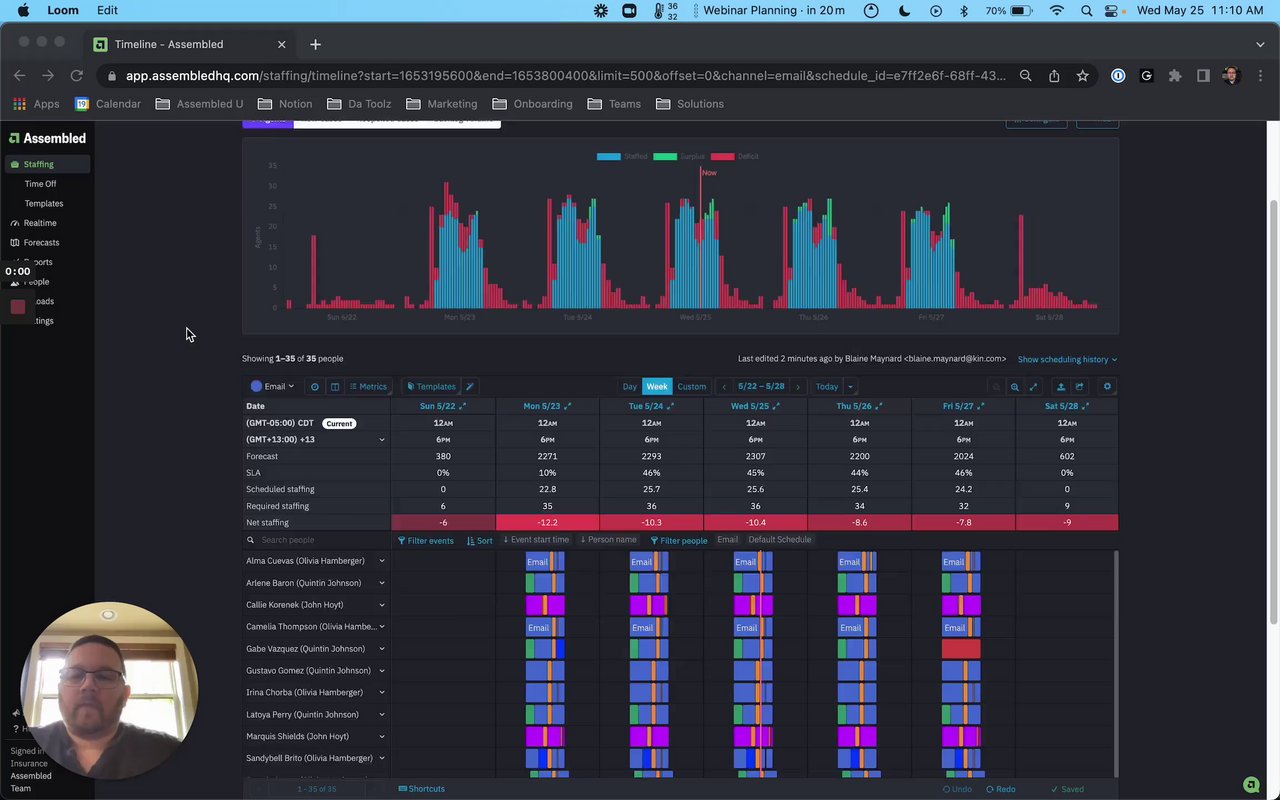1280x800 pixels.
Task: Open Forecasts in the sidebar
Action: point(41,242)
